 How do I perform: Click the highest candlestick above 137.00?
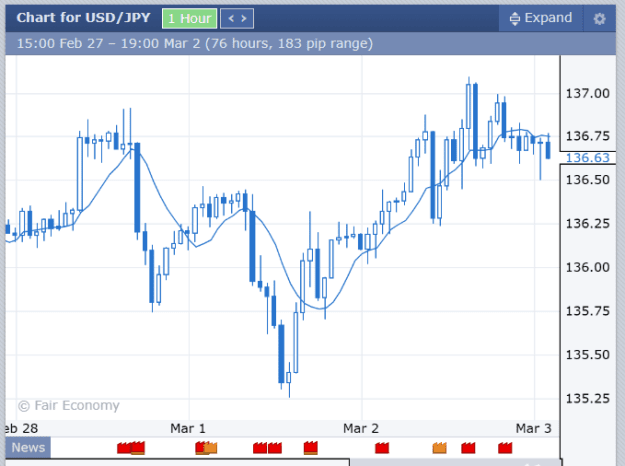tap(469, 105)
